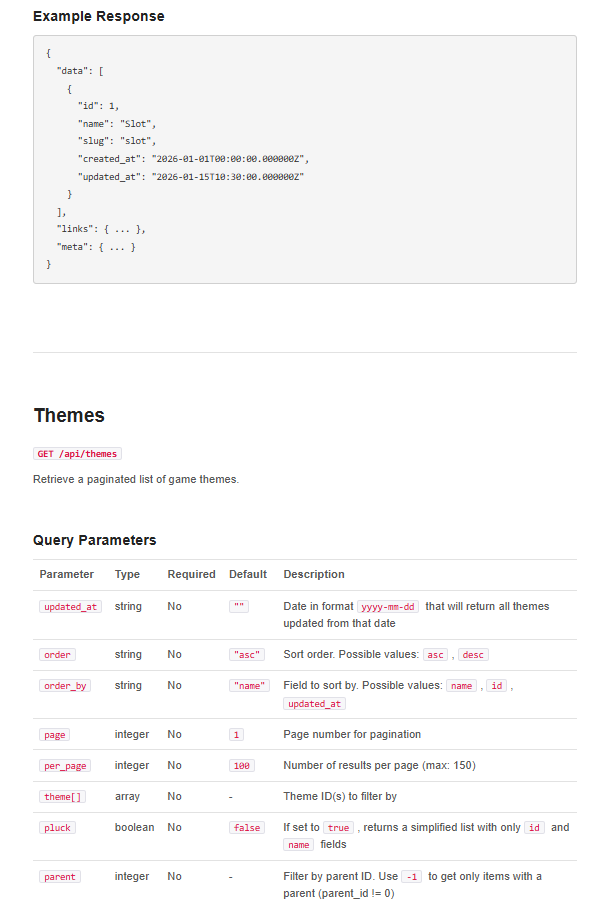This screenshot has width=609, height=901.
Task: Click the desc sort order value
Action: [x=472, y=655]
